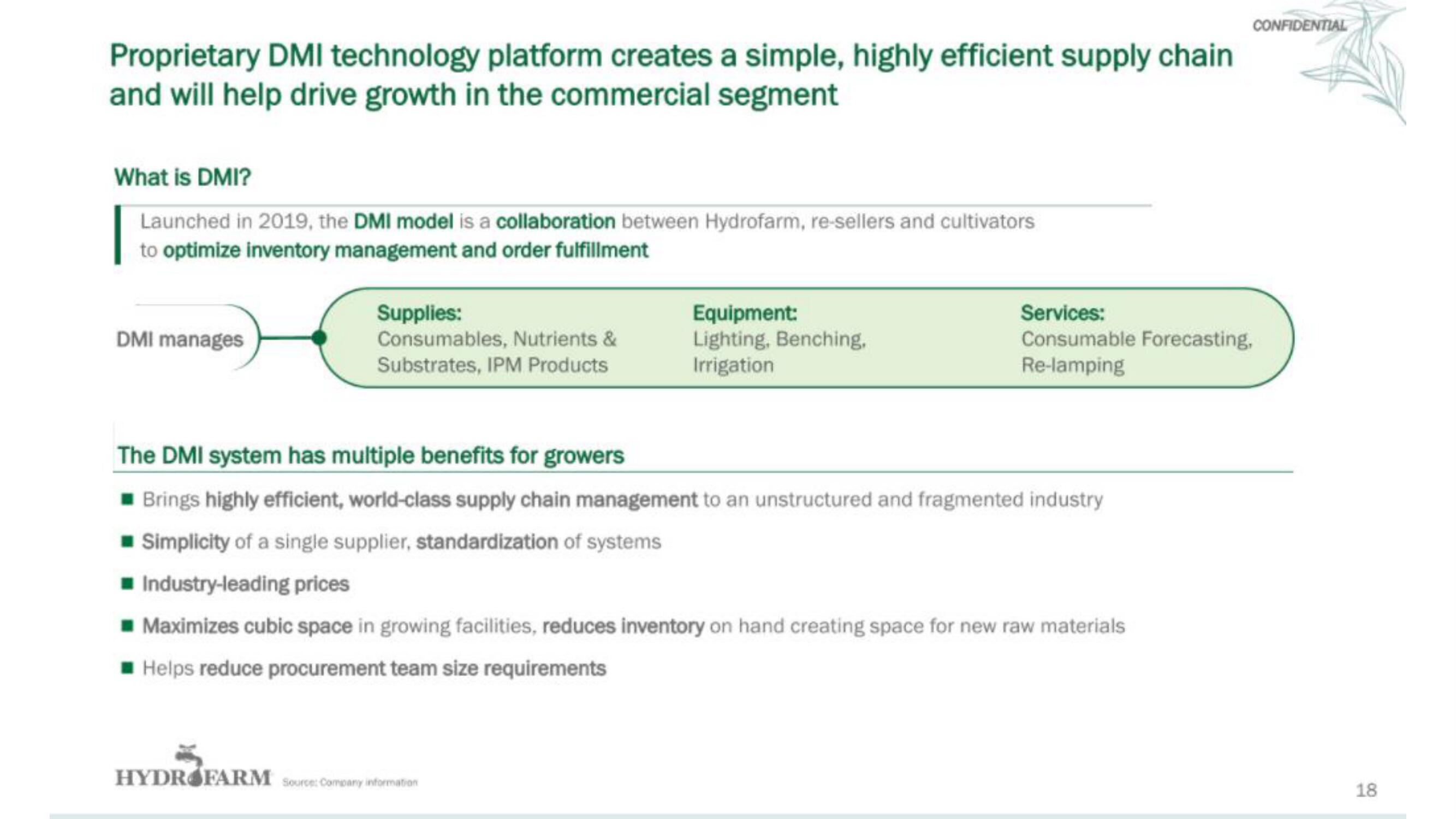Select the 'Equipment:' heading

click(x=745, y=312)
